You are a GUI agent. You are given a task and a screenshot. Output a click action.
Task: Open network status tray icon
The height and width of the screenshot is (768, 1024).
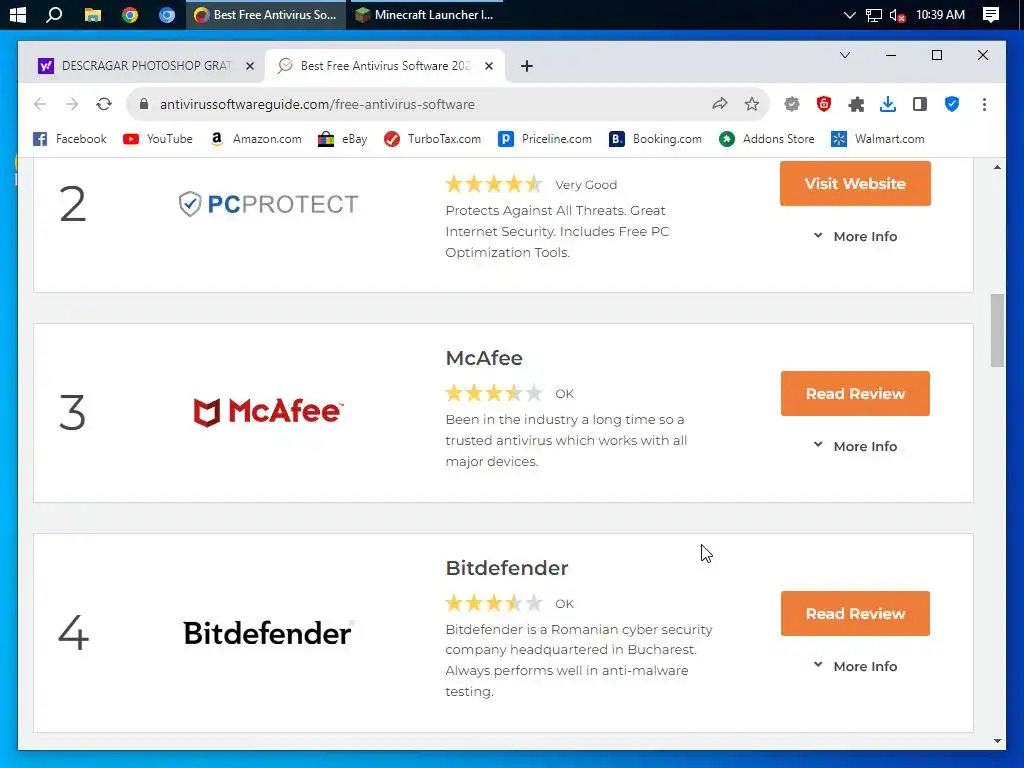pos(873,15)
